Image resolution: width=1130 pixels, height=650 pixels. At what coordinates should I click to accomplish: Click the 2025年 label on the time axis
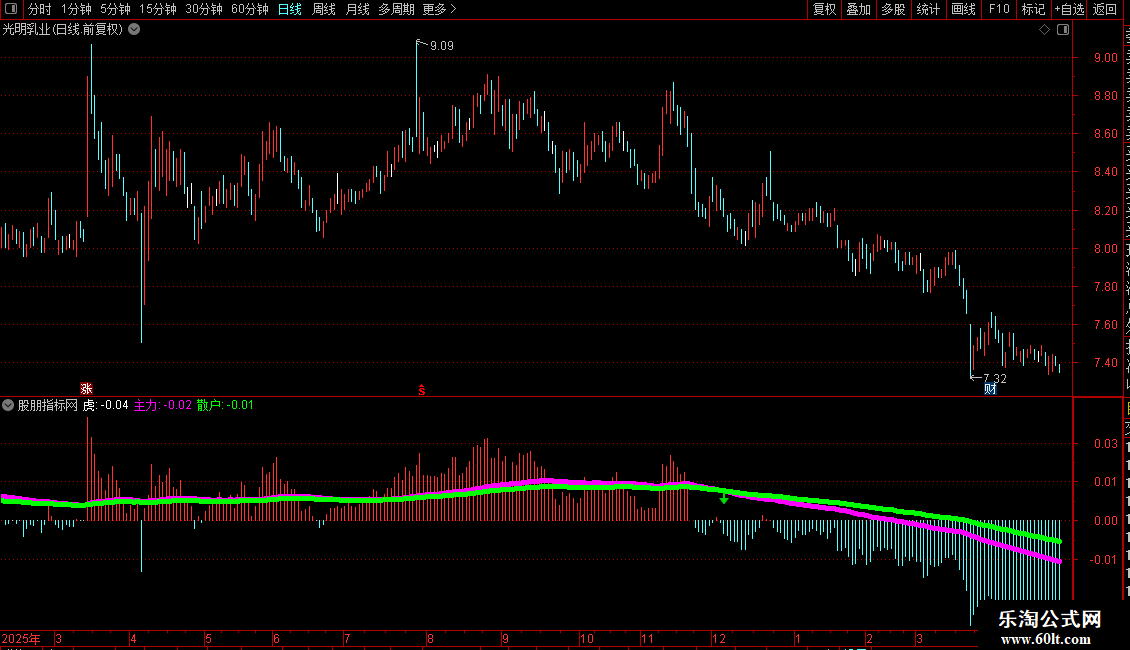[x=21, y=638]
